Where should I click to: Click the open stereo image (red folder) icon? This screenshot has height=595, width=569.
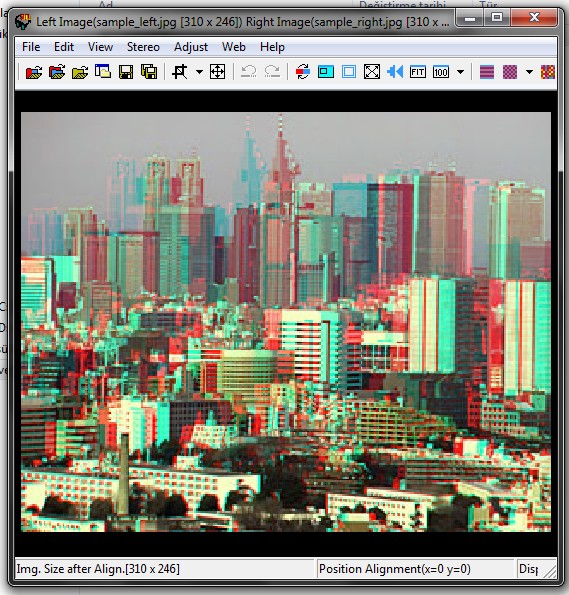(34, 72)
